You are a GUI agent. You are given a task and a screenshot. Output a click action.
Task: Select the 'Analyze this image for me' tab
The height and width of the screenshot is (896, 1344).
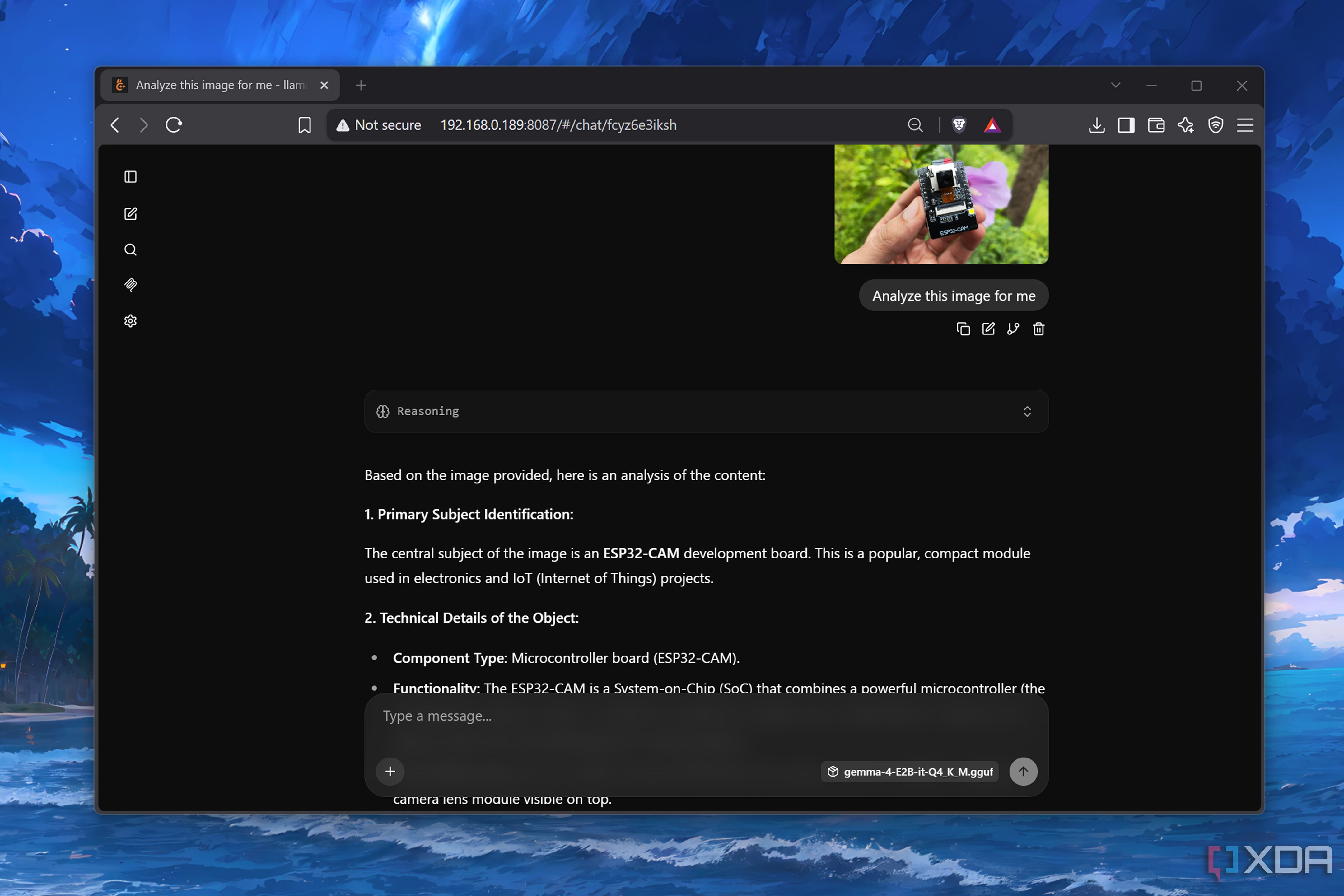pos(220,85)
